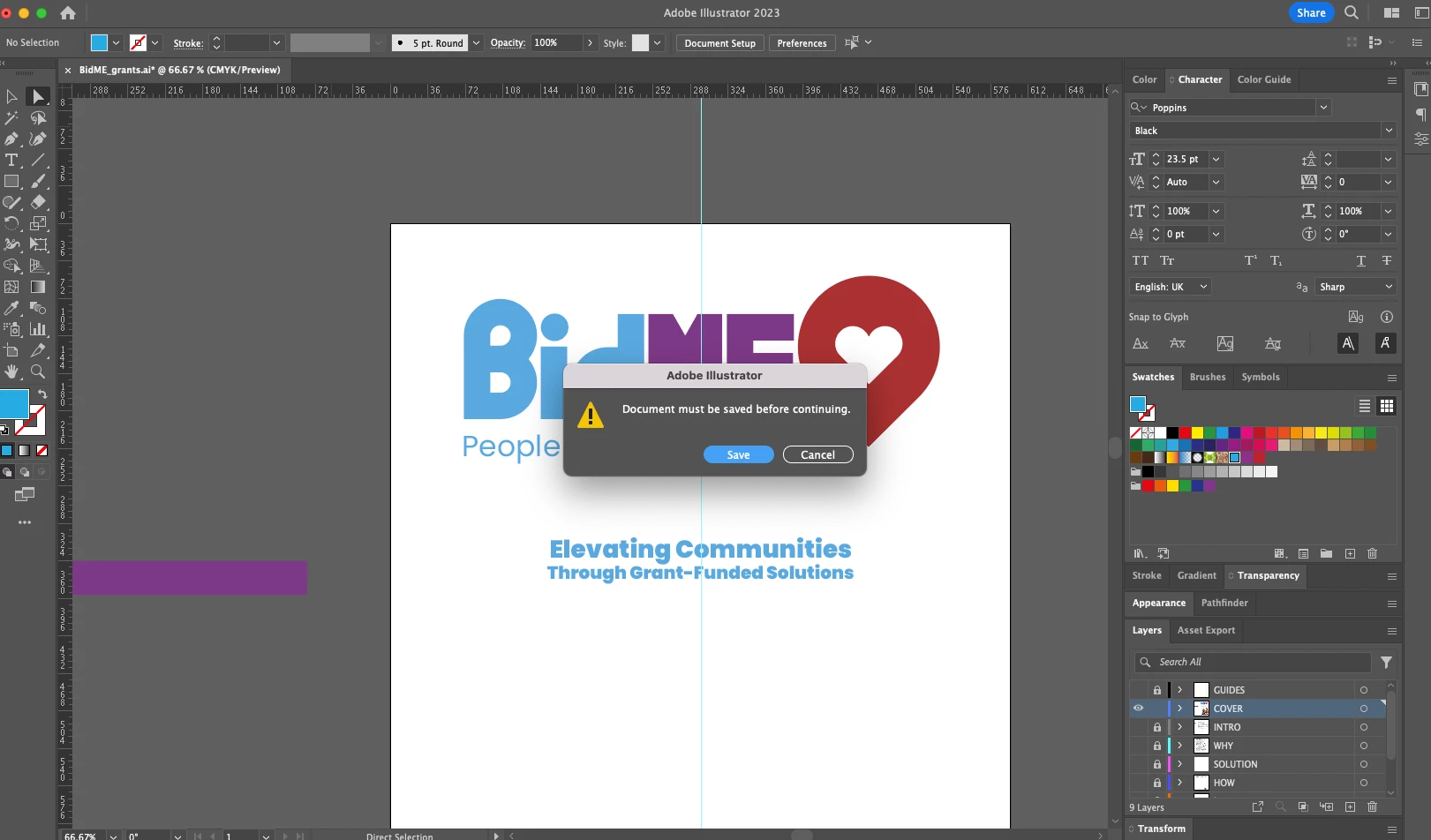Click the filter icon in Layers panel
This screenshot has height=840, width=1431.
[x=1386, y=662]
